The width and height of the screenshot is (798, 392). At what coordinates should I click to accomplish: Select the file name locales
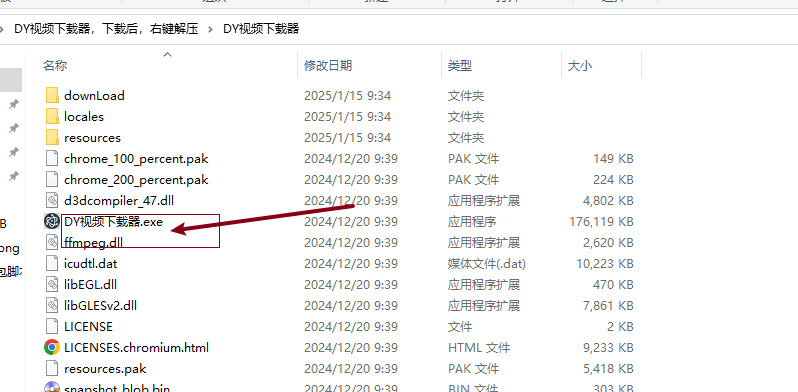pyautogui.click(x=84, y=117)
